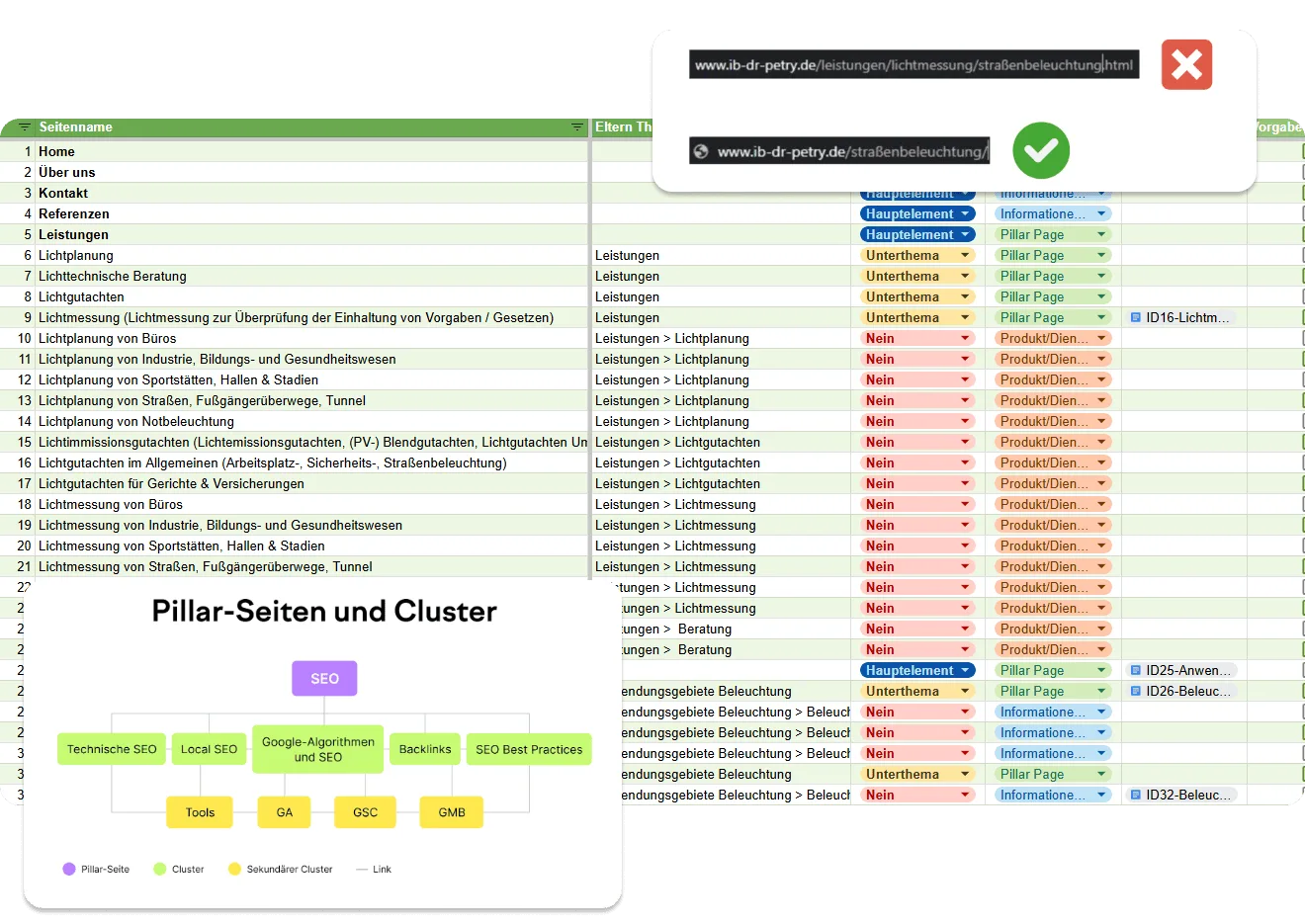Click the Pillar-Seiten und Cluster heading
The height and width of the screenshot is (924, 1305).
coord(324,611)
